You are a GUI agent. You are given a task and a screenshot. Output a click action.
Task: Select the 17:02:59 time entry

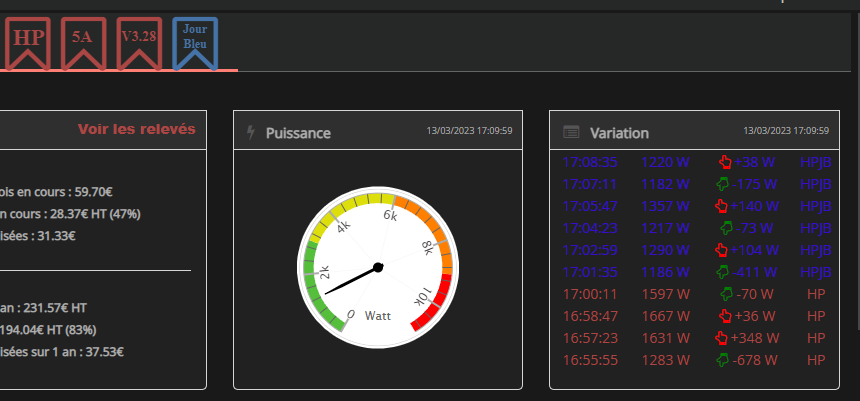click(590, 250)
